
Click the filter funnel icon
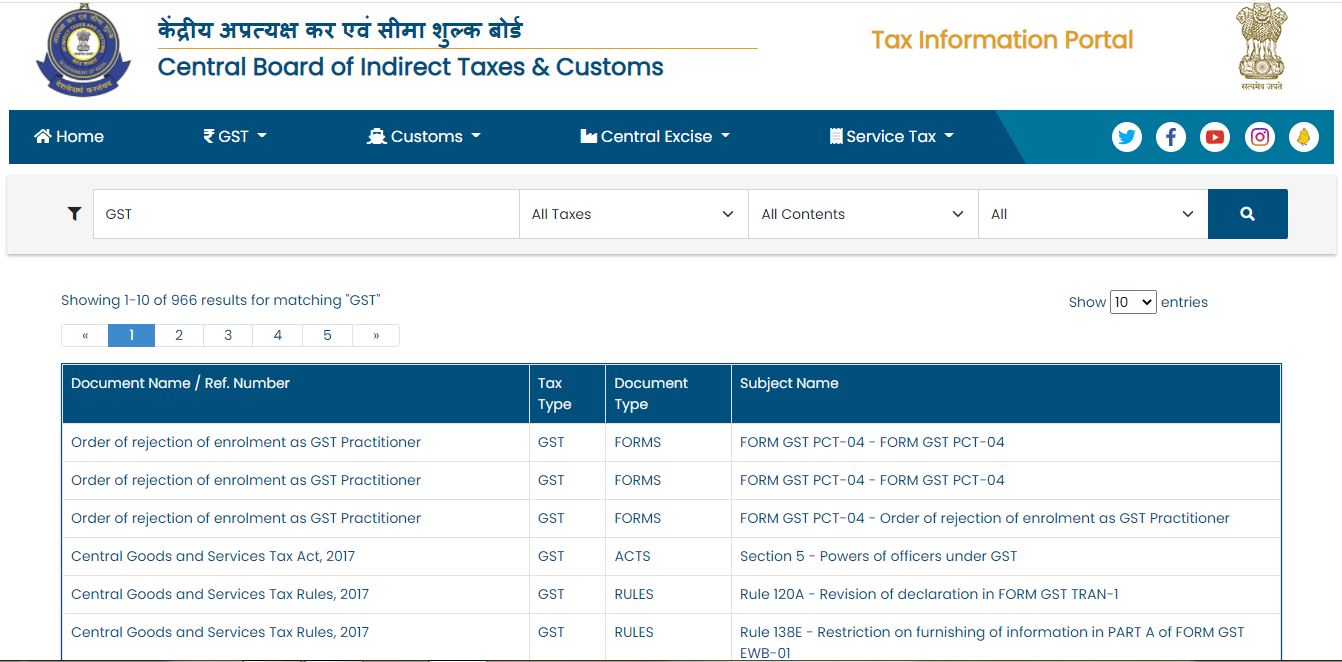[x=74, y=213]
